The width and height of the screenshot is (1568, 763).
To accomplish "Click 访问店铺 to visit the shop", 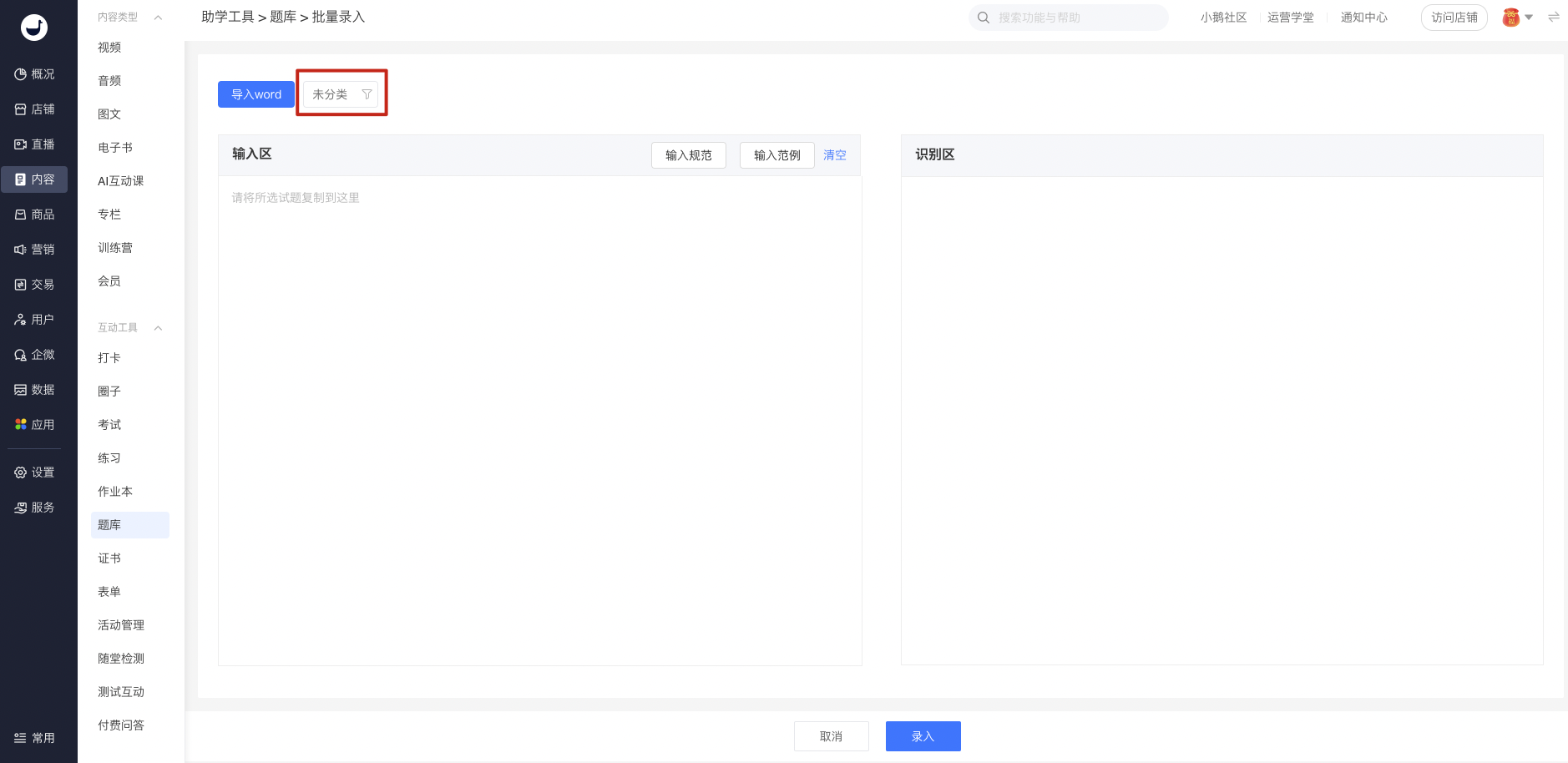I will pos(1454,18).
